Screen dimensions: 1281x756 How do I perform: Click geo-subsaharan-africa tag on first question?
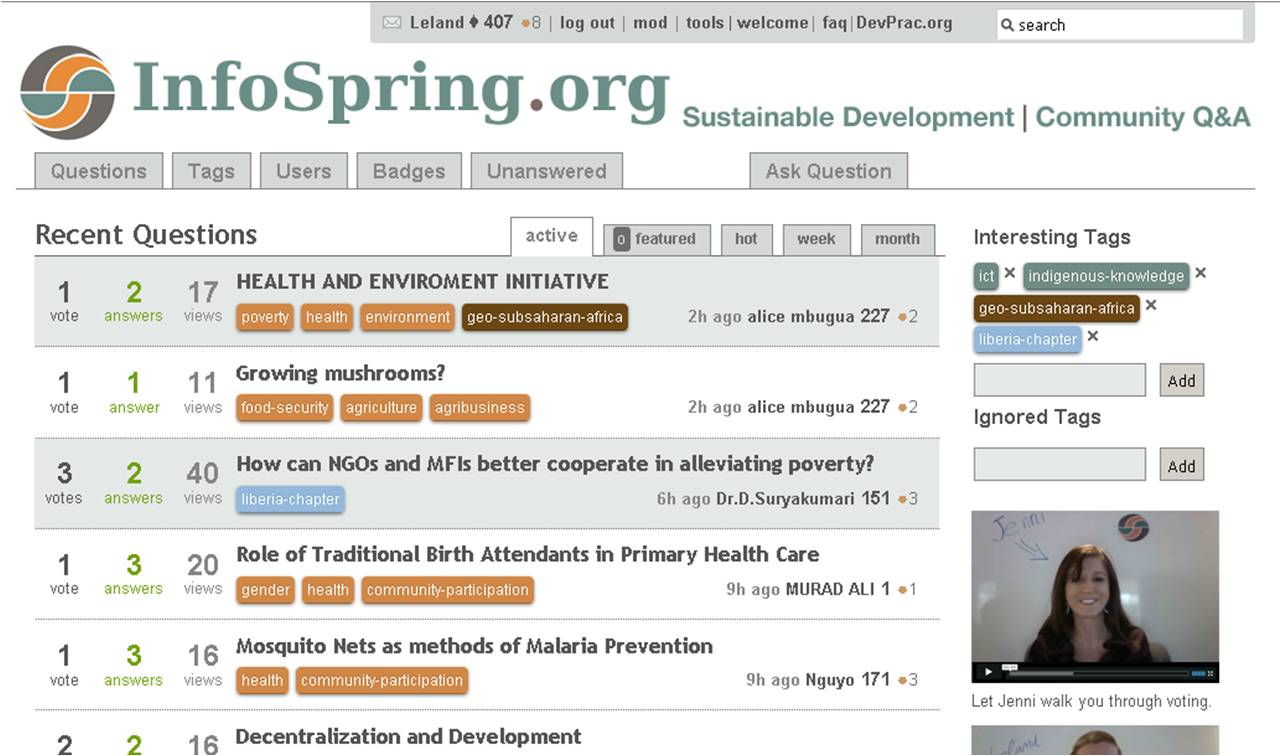tap(545, 317)
